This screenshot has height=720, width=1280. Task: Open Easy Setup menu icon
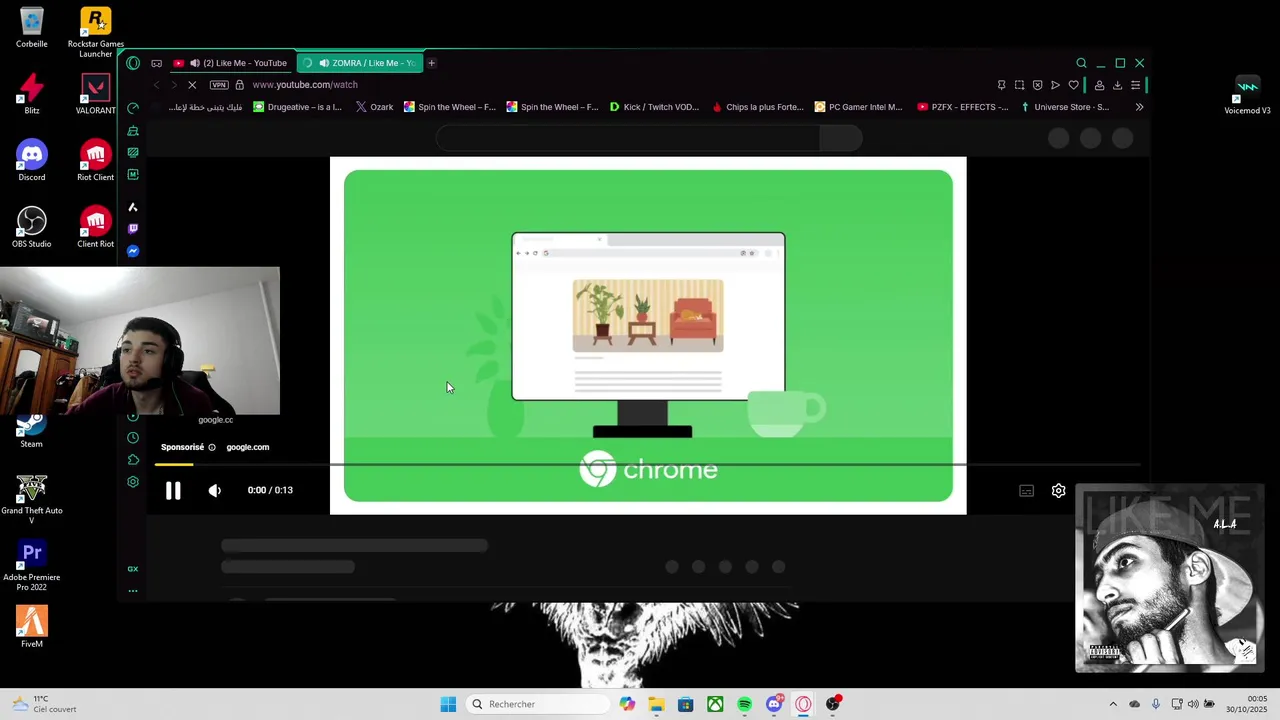(1135, 85)
